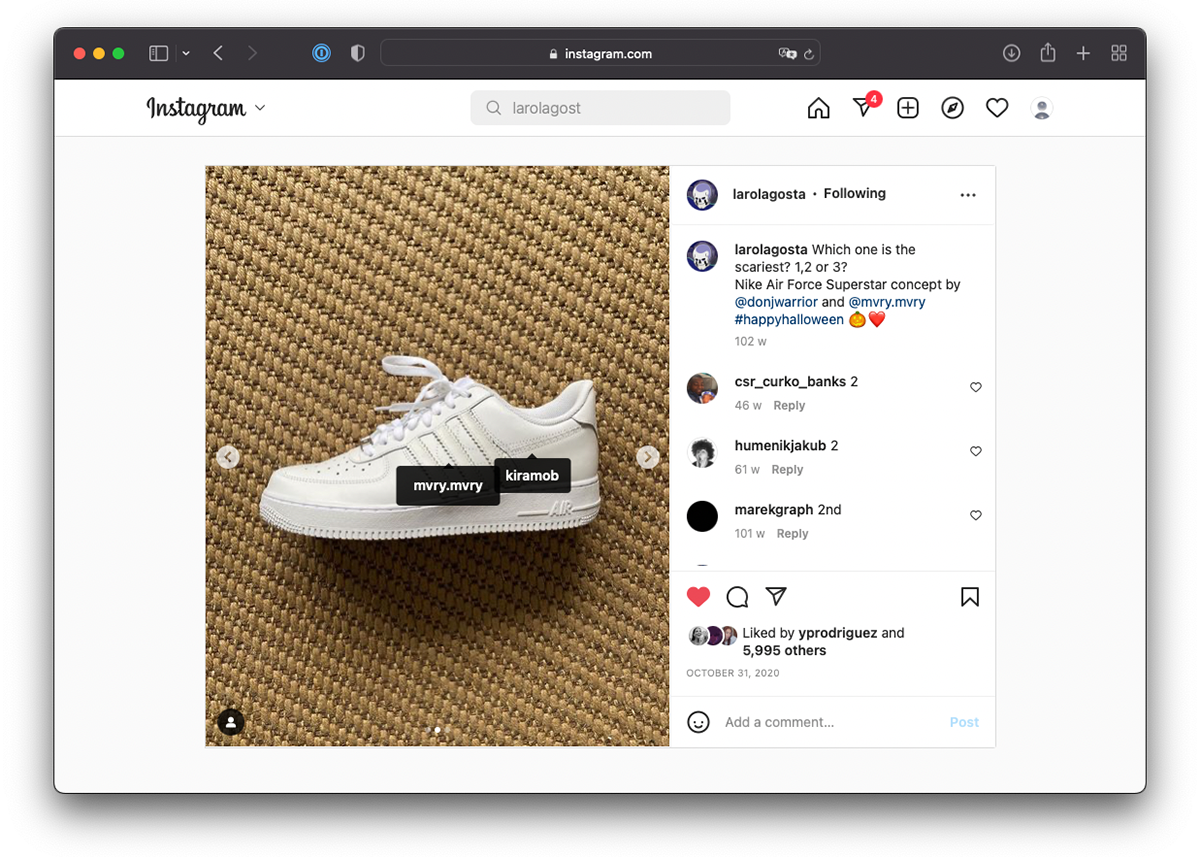Like marekgraph comment
This screenshot has width=1200, height=857.
click(976, 515)
